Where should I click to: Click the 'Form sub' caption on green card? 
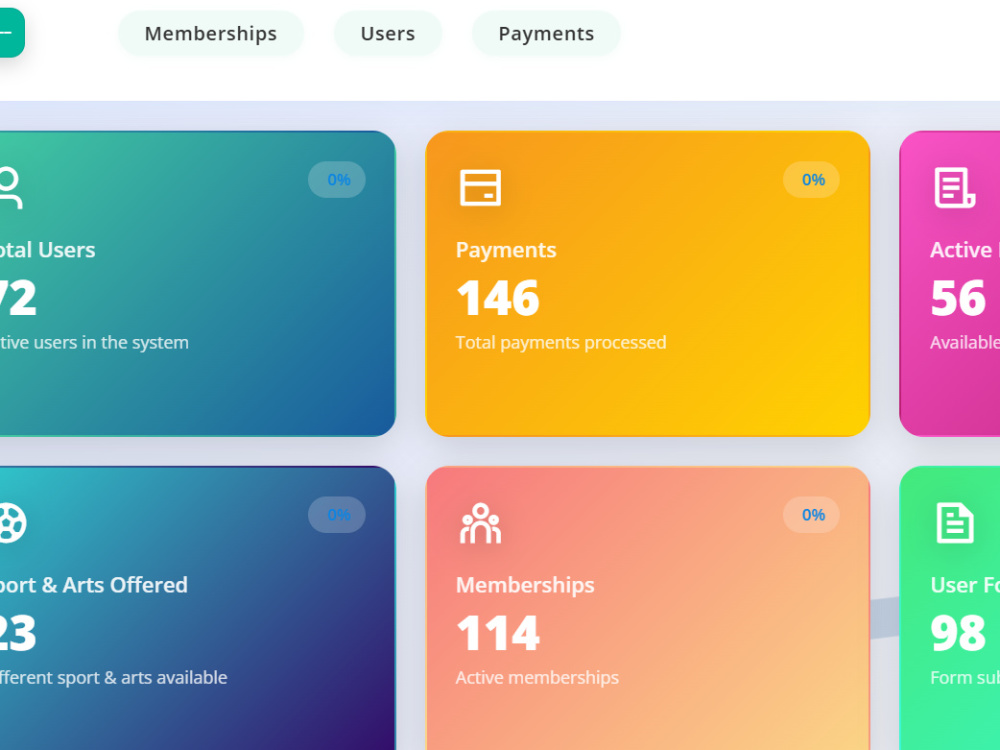pyautogui.click(x=964, y=677)
